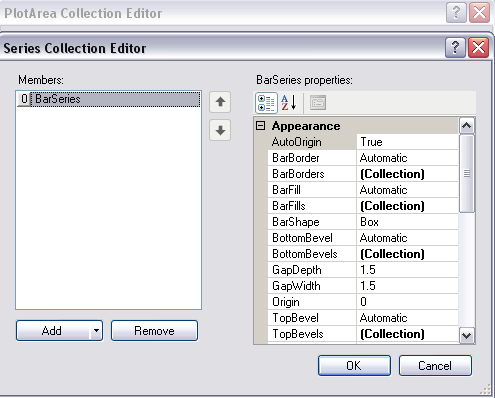Select the BarBorder property
Image resolution: width=495 pixels, height=398 pixels.
(x=312, y=158)
